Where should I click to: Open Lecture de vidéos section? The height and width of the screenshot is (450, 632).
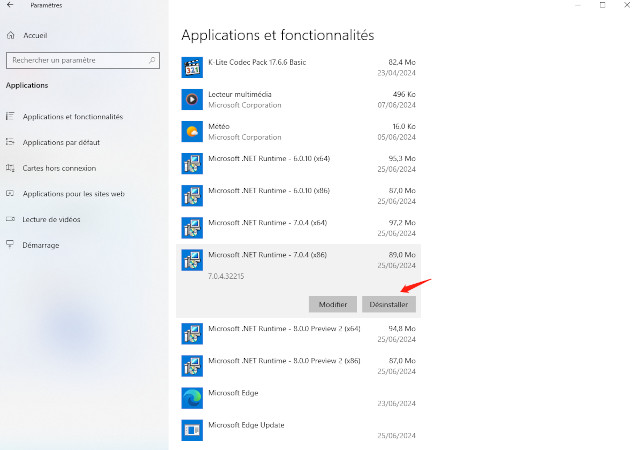click(51, 219)
